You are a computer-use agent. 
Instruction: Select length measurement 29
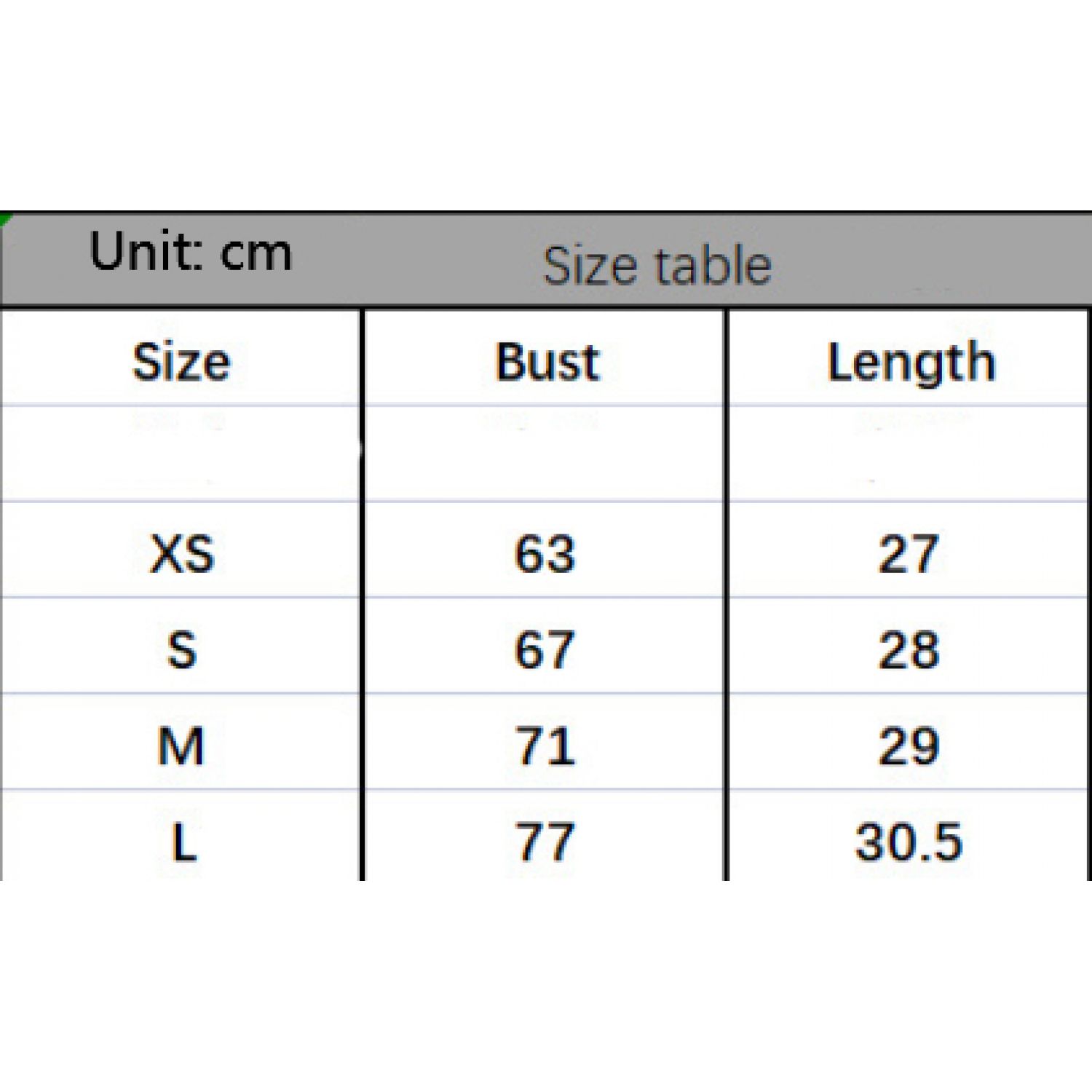pos(909,746)
